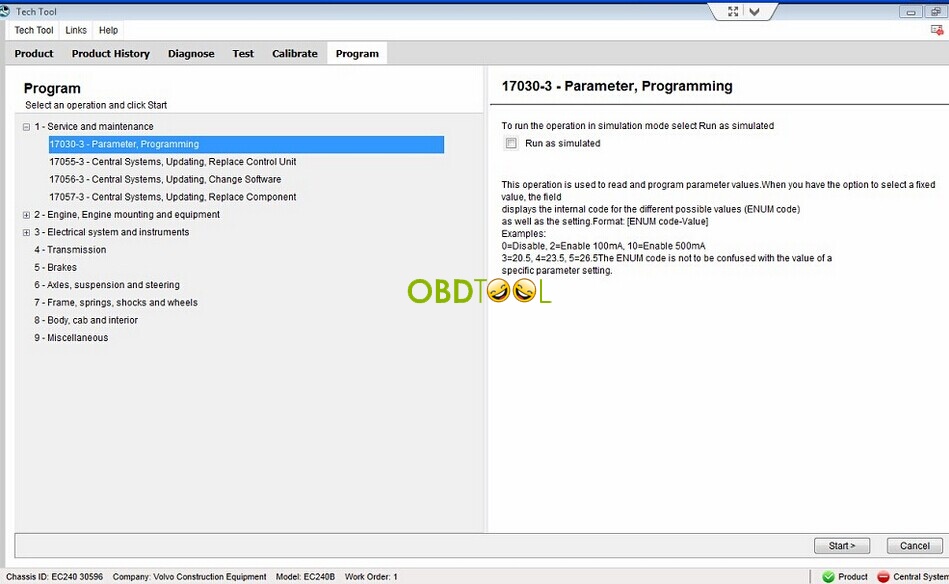Click the green Product status icon

click(x=828, y=577)
